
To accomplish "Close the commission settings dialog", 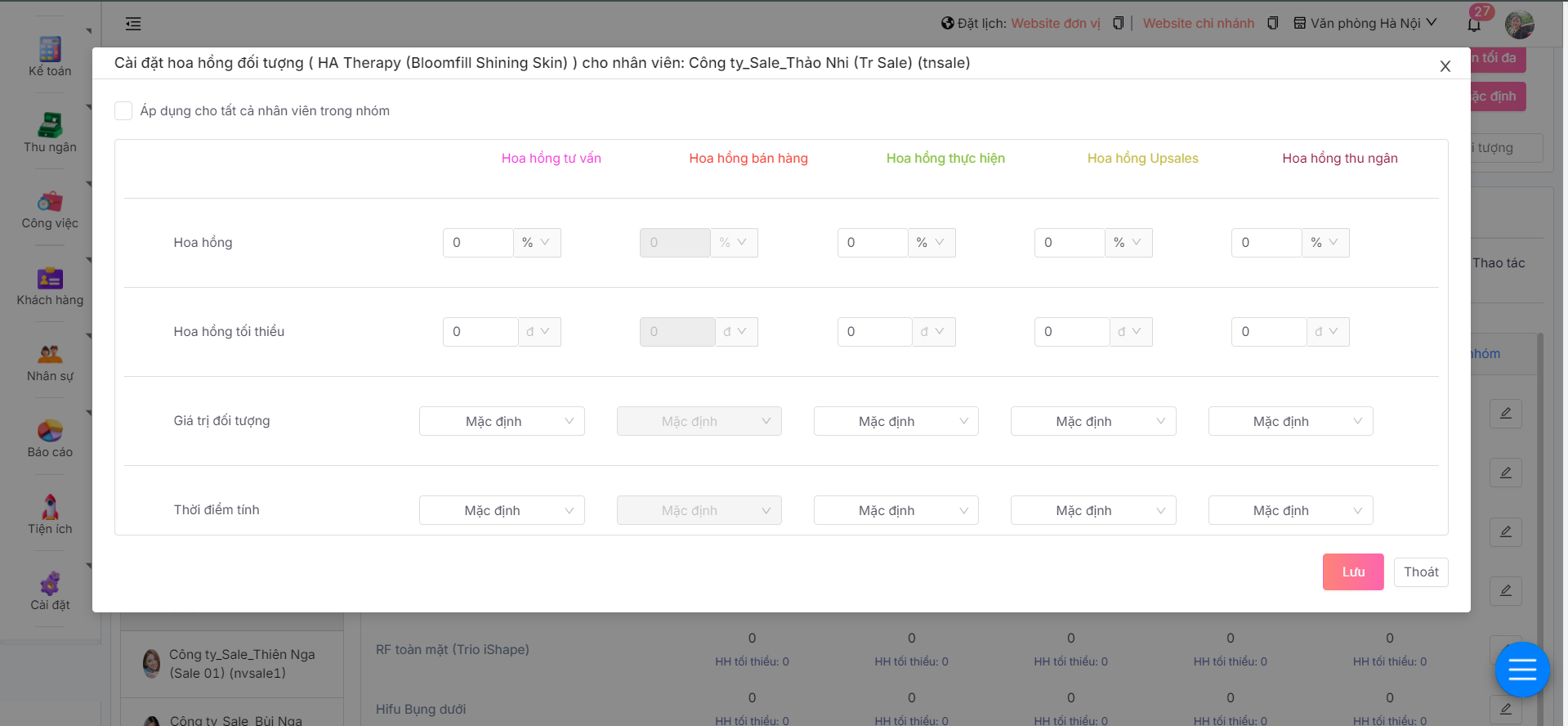I will [1445, 66].
